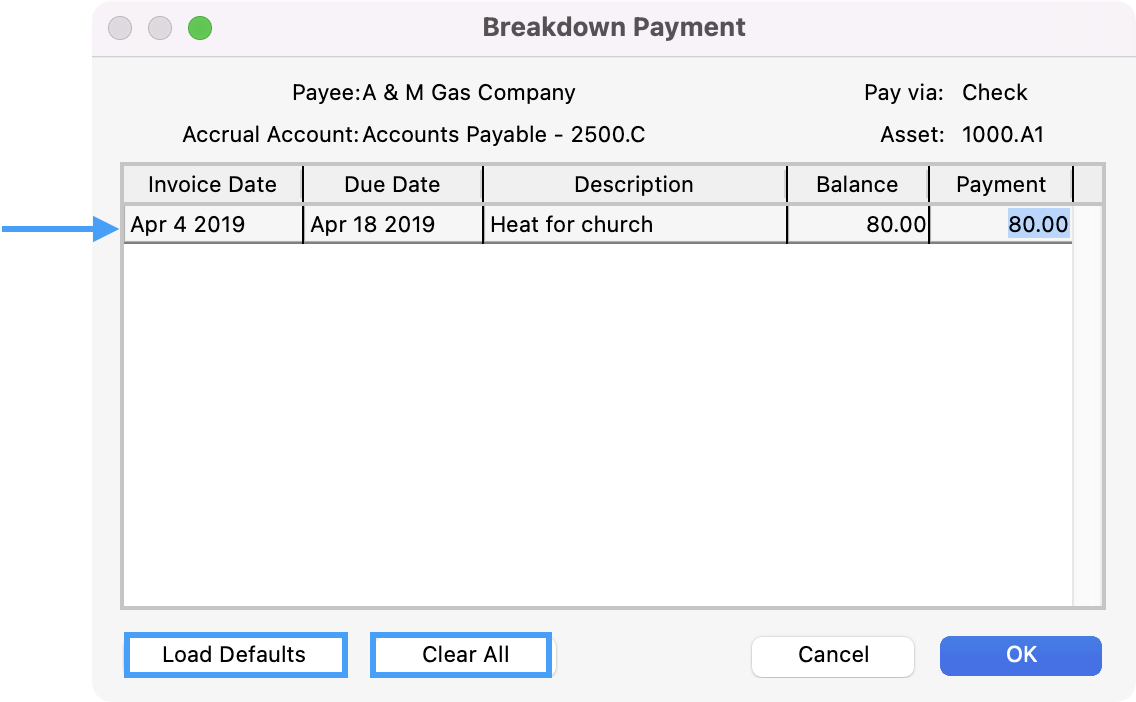
Task: Click the Payment column header
Action: [x=1001, y=185]
